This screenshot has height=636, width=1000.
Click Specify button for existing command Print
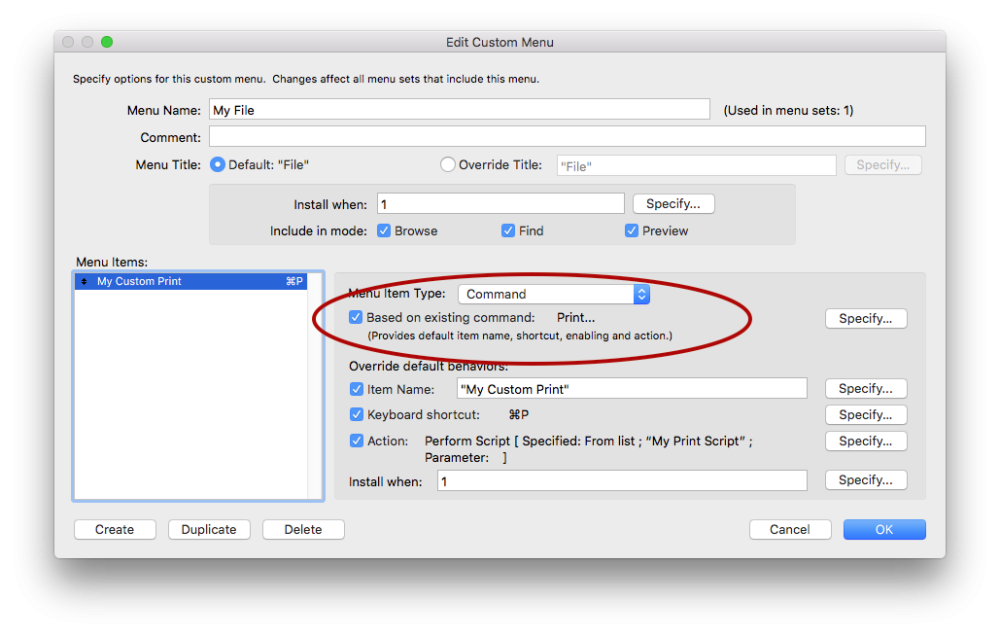coord(865,319)
